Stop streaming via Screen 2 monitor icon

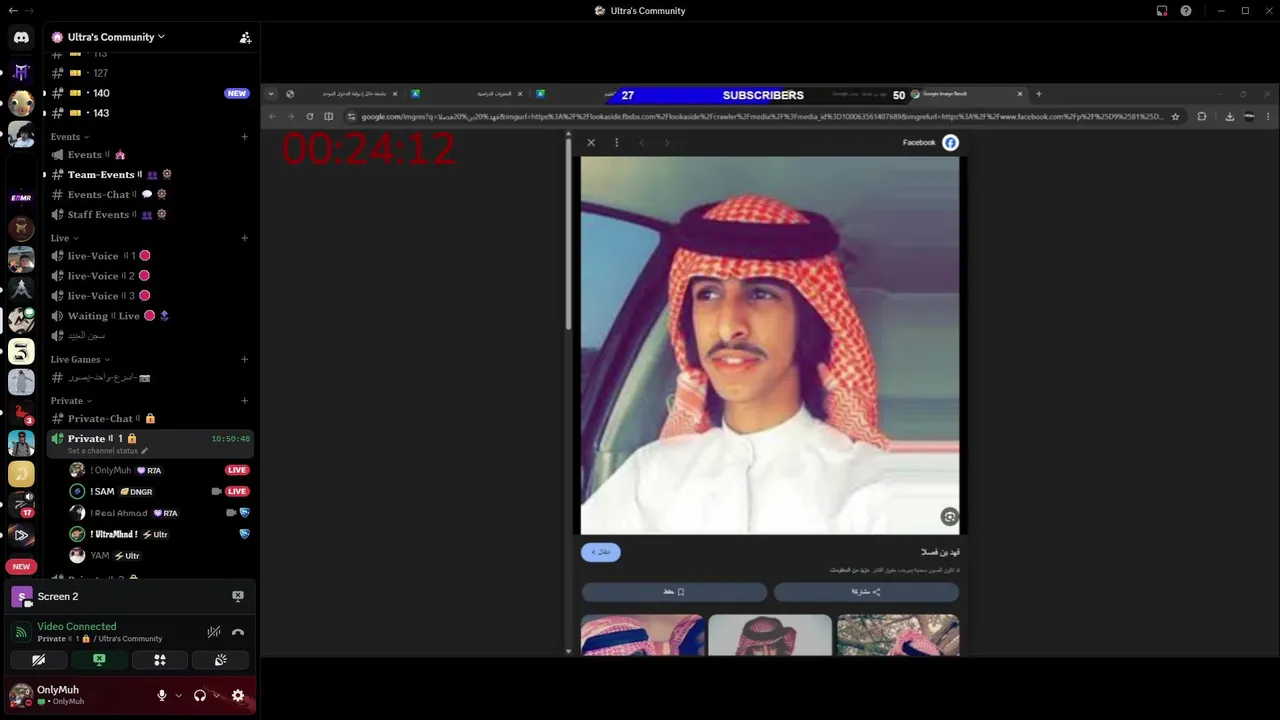[x=238, y=596]
